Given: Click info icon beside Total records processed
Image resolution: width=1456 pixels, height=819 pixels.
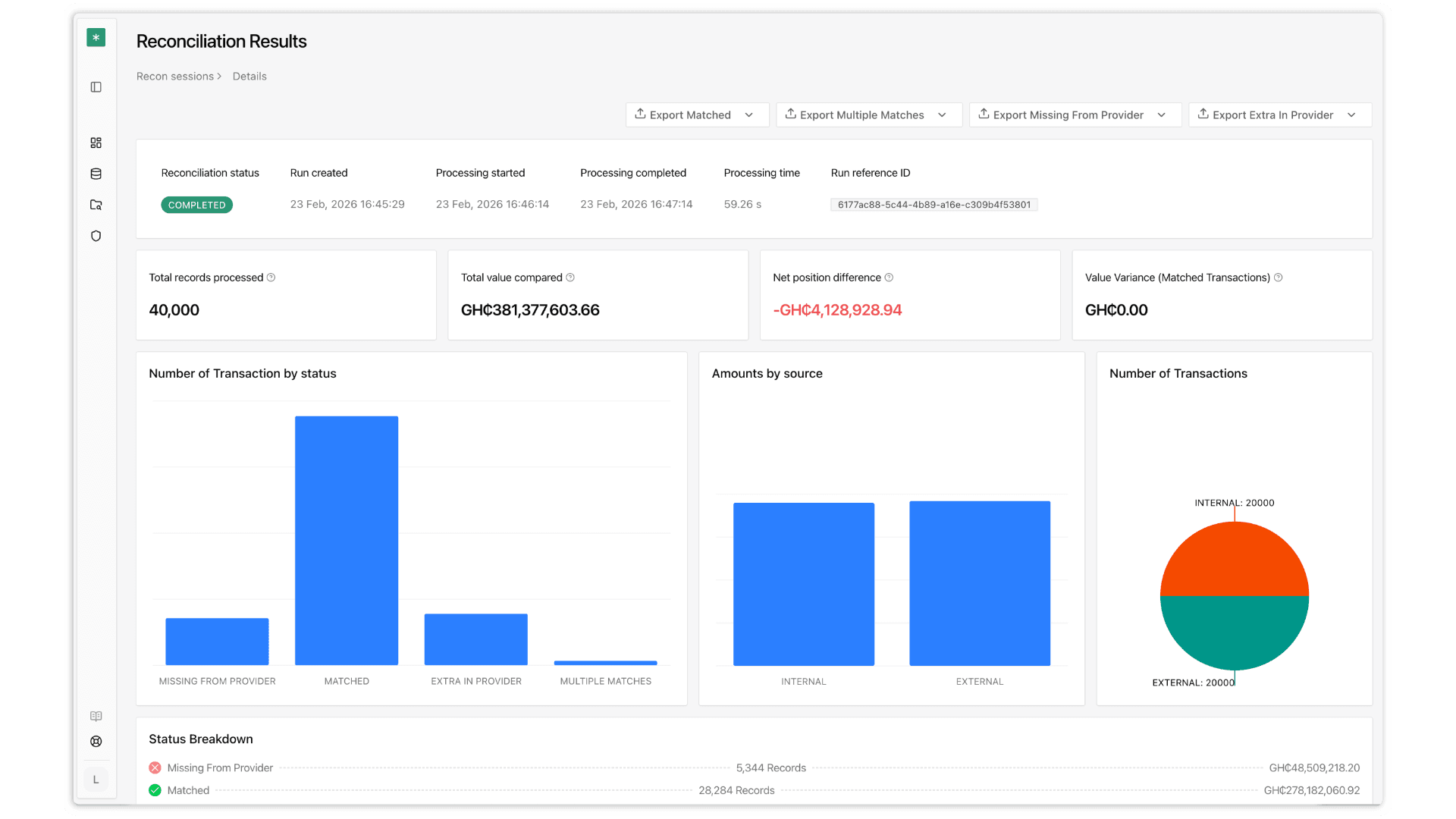Looking at the screenshot, I should click(271, 278).
